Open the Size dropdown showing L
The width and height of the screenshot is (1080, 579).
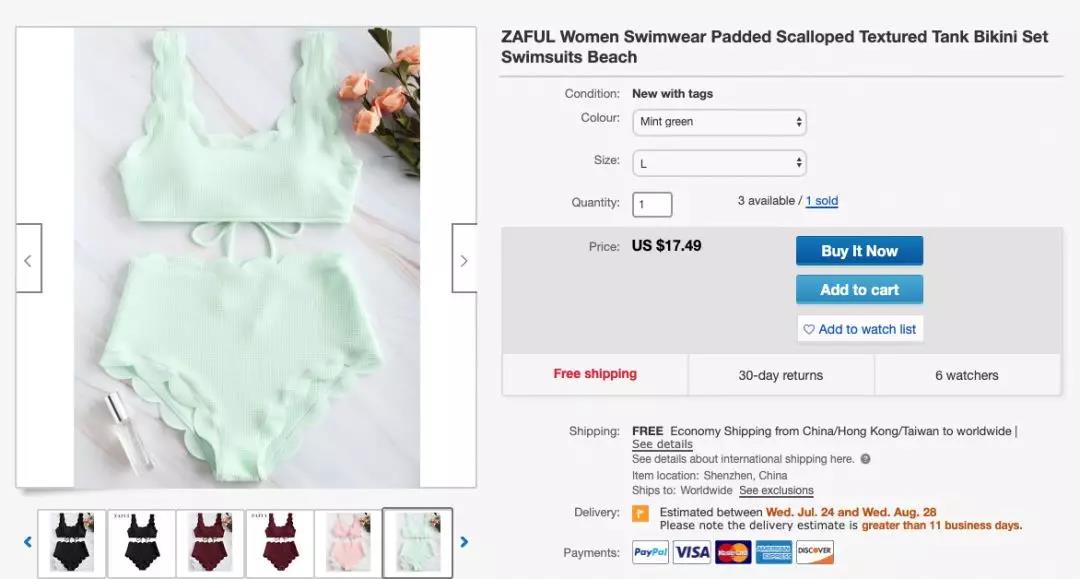[719, 163]
